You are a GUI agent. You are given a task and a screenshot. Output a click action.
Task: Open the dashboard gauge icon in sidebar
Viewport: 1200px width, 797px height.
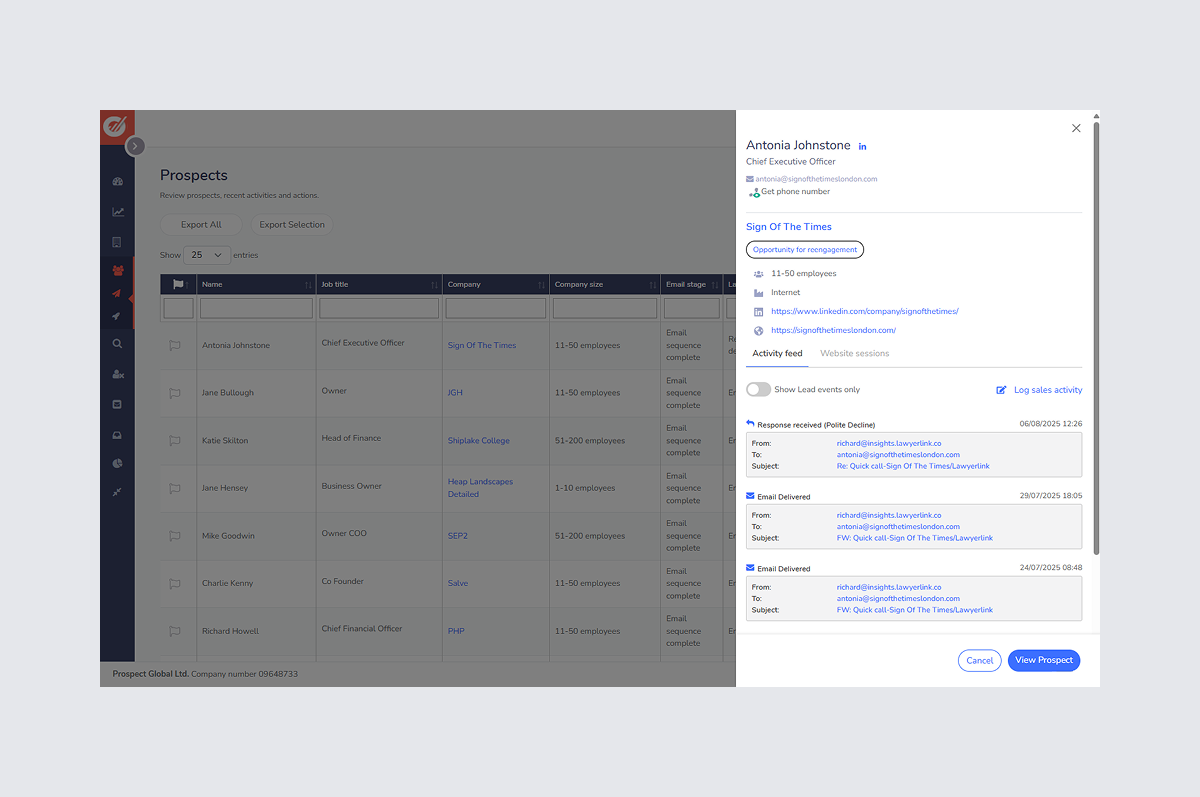click(117, 182)
